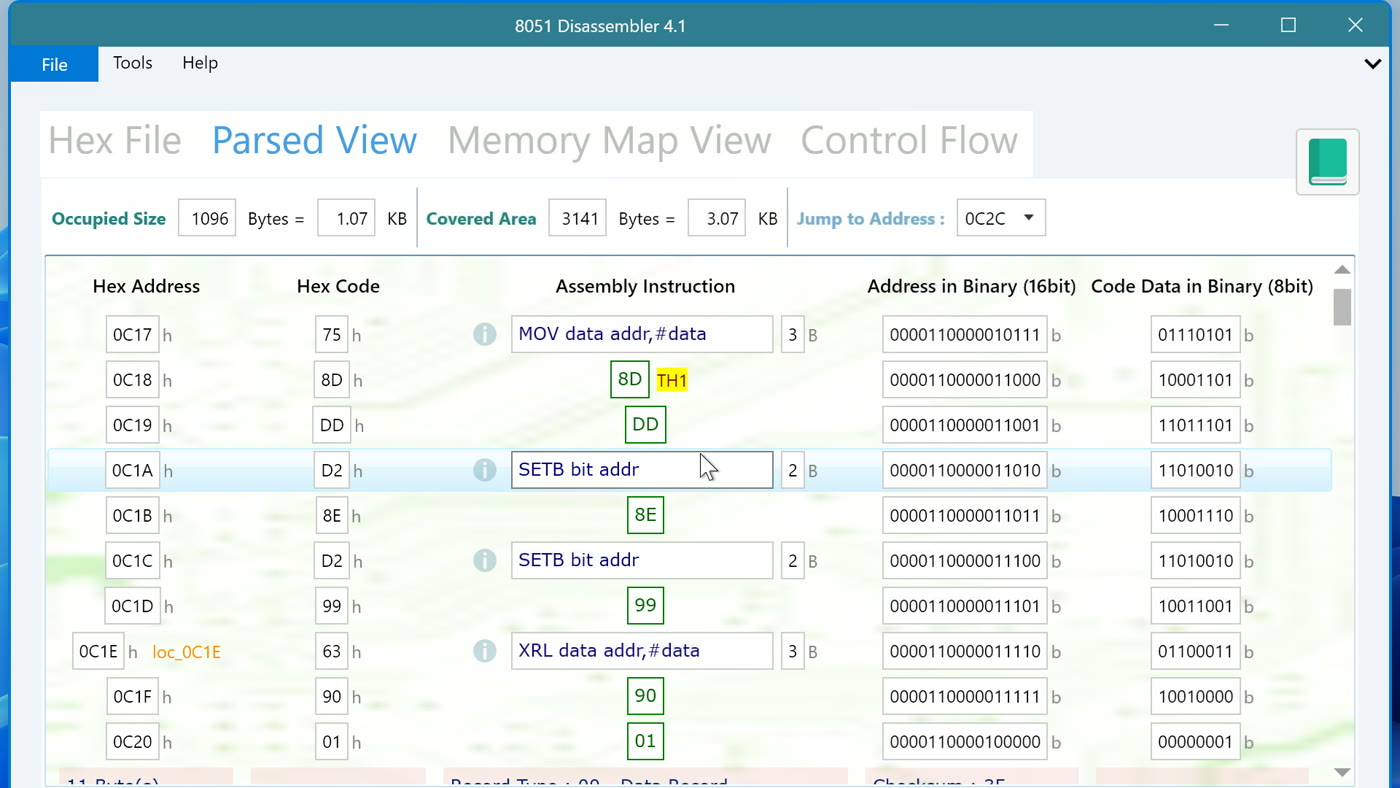Open the Control Flow tab
The width and height of the screenshot is (1400, 788).
click(909, 141)
